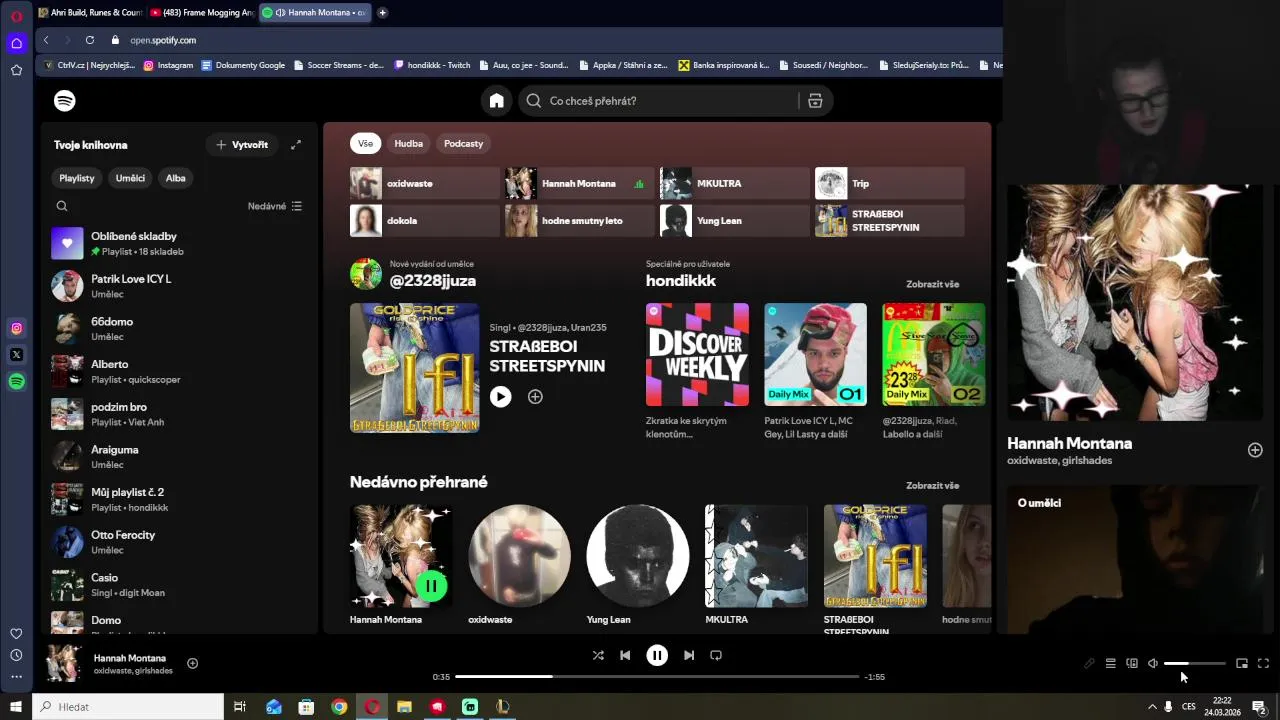Click the Vytvořit button in library
The width and height of the screenshot is (1280, 720).
click(242, 144)
